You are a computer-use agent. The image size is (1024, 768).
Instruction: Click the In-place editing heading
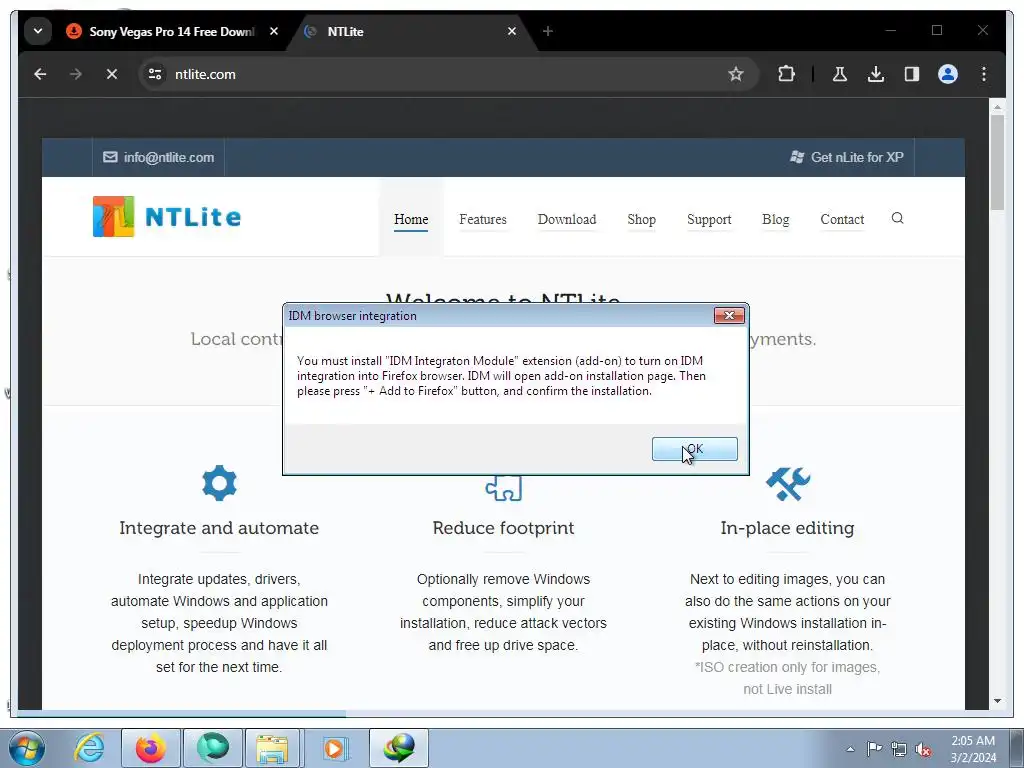pyautogui.click(x=788, y=528)
